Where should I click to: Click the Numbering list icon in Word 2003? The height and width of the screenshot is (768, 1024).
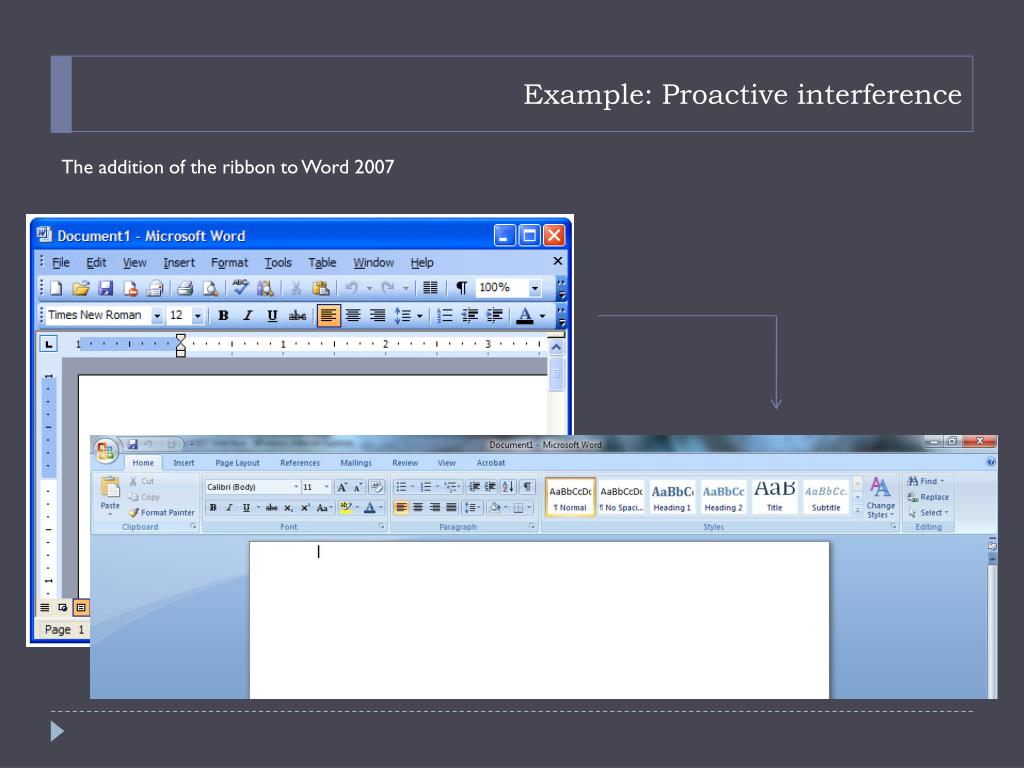pos(445,316)
